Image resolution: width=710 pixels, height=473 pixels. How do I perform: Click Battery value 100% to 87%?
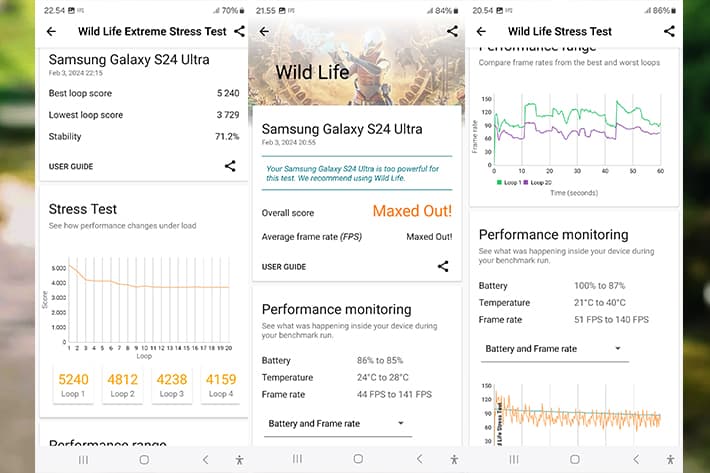[600, 286]
